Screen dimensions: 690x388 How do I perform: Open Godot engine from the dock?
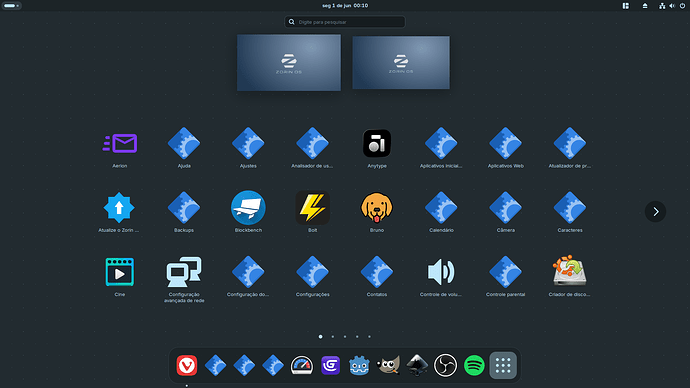359,365
